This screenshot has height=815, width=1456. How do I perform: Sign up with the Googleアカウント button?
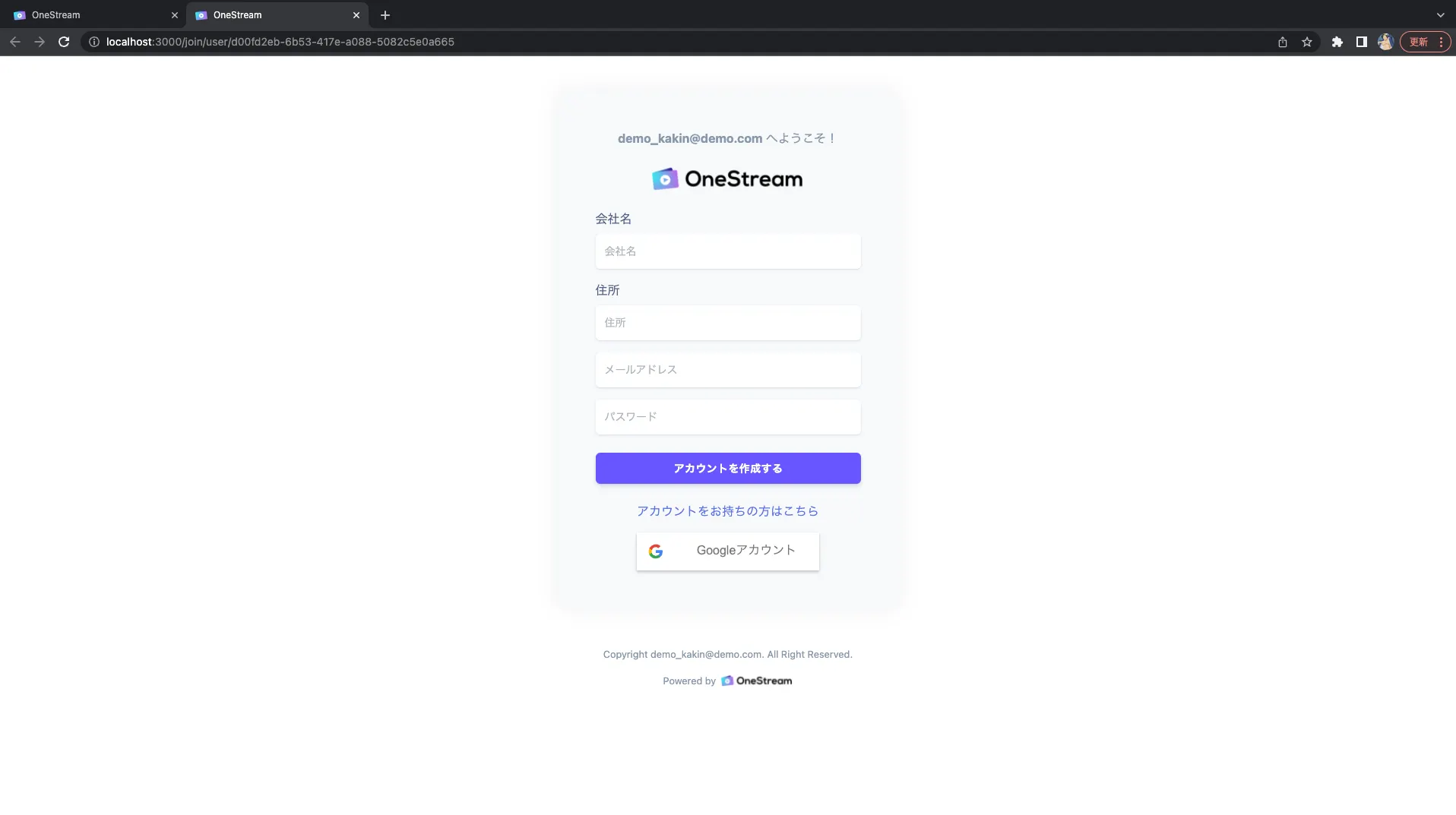[728, 551]
